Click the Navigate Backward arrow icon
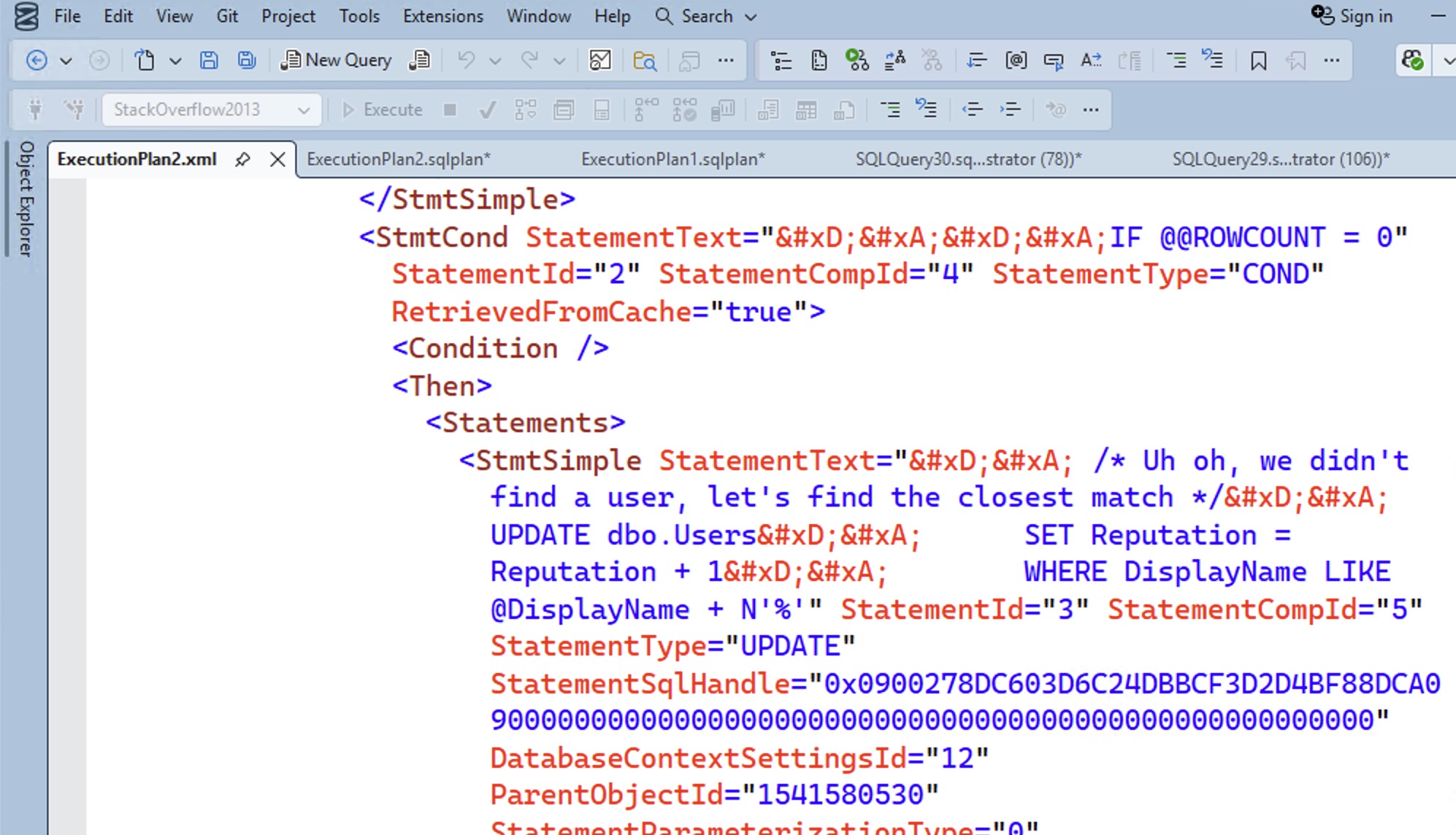The height and width of the screenshot is (835, 1456). [36, 61]
